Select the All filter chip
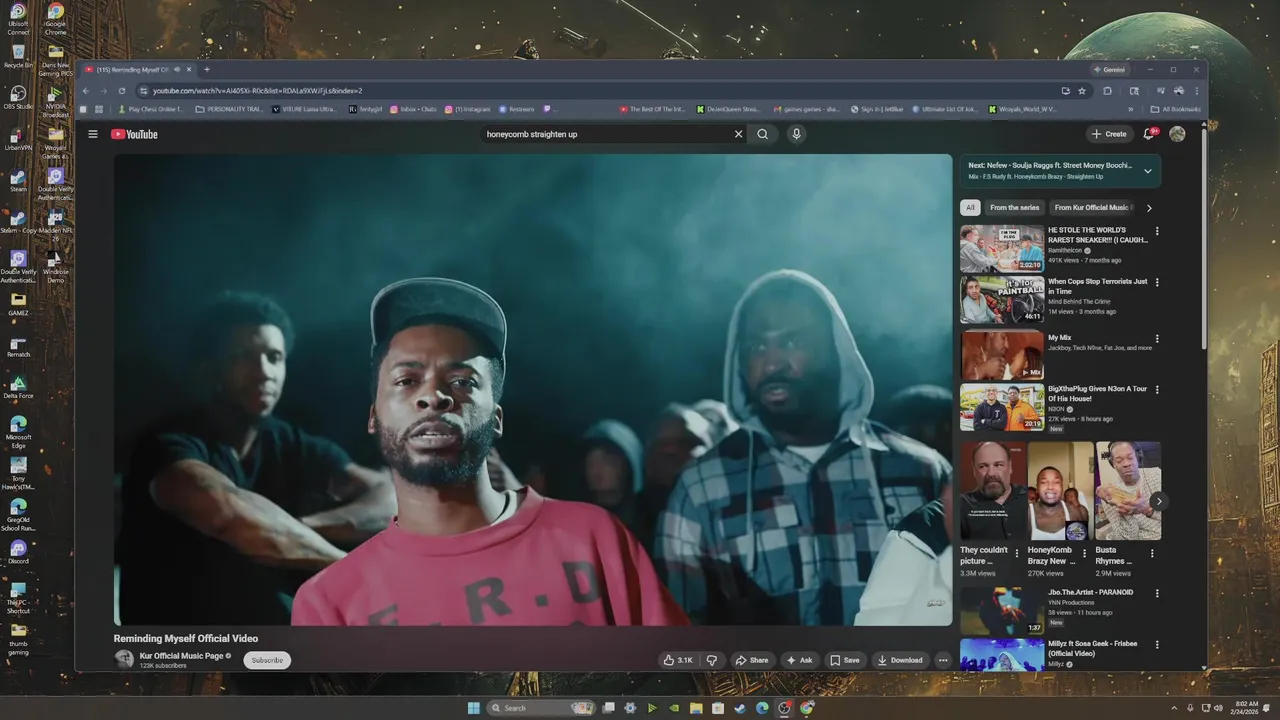This screenshot has height=720, width=1280. click(x=970, y=208)
